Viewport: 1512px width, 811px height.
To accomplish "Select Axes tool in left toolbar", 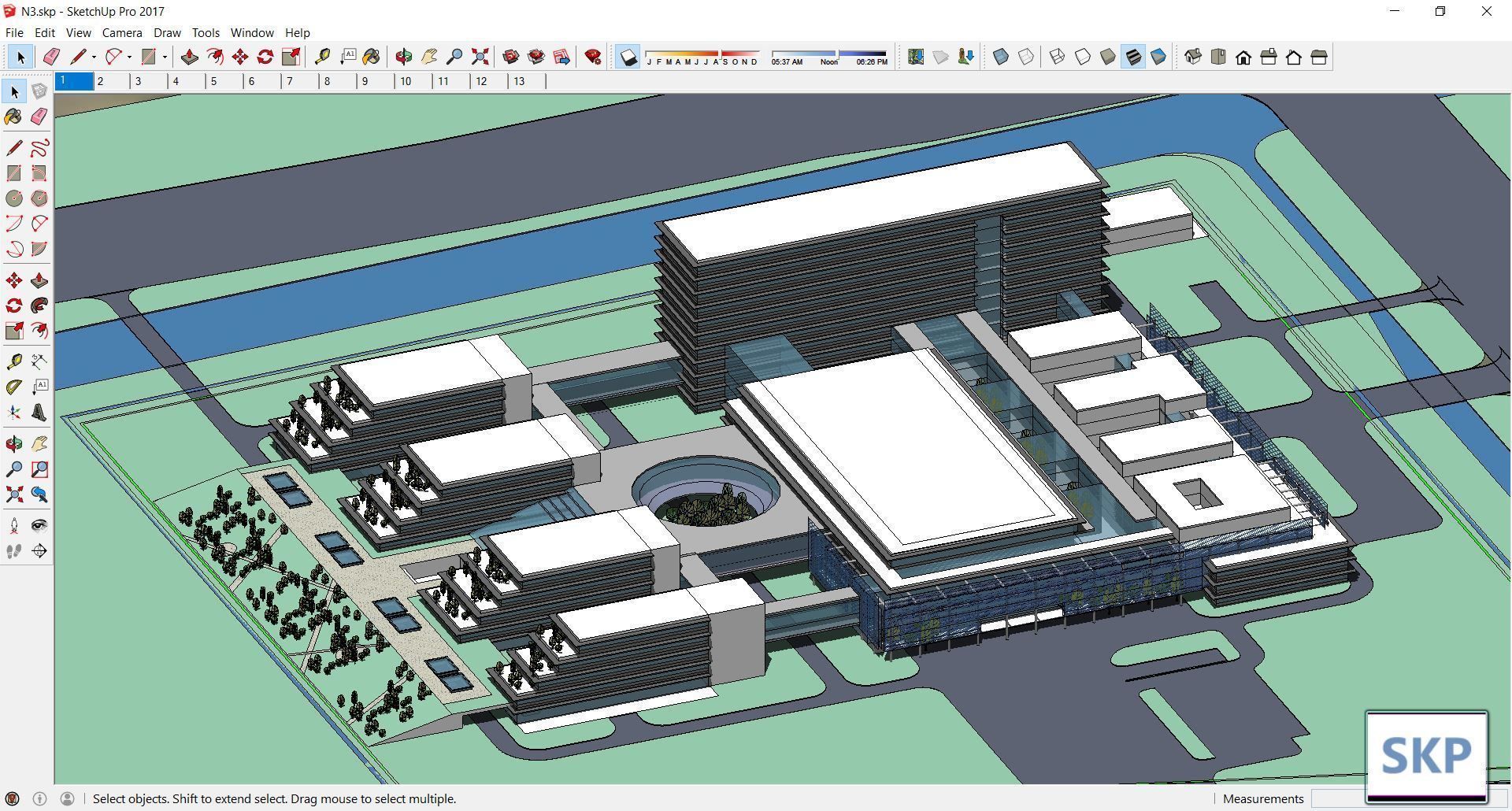I will [x=14, y=413].
